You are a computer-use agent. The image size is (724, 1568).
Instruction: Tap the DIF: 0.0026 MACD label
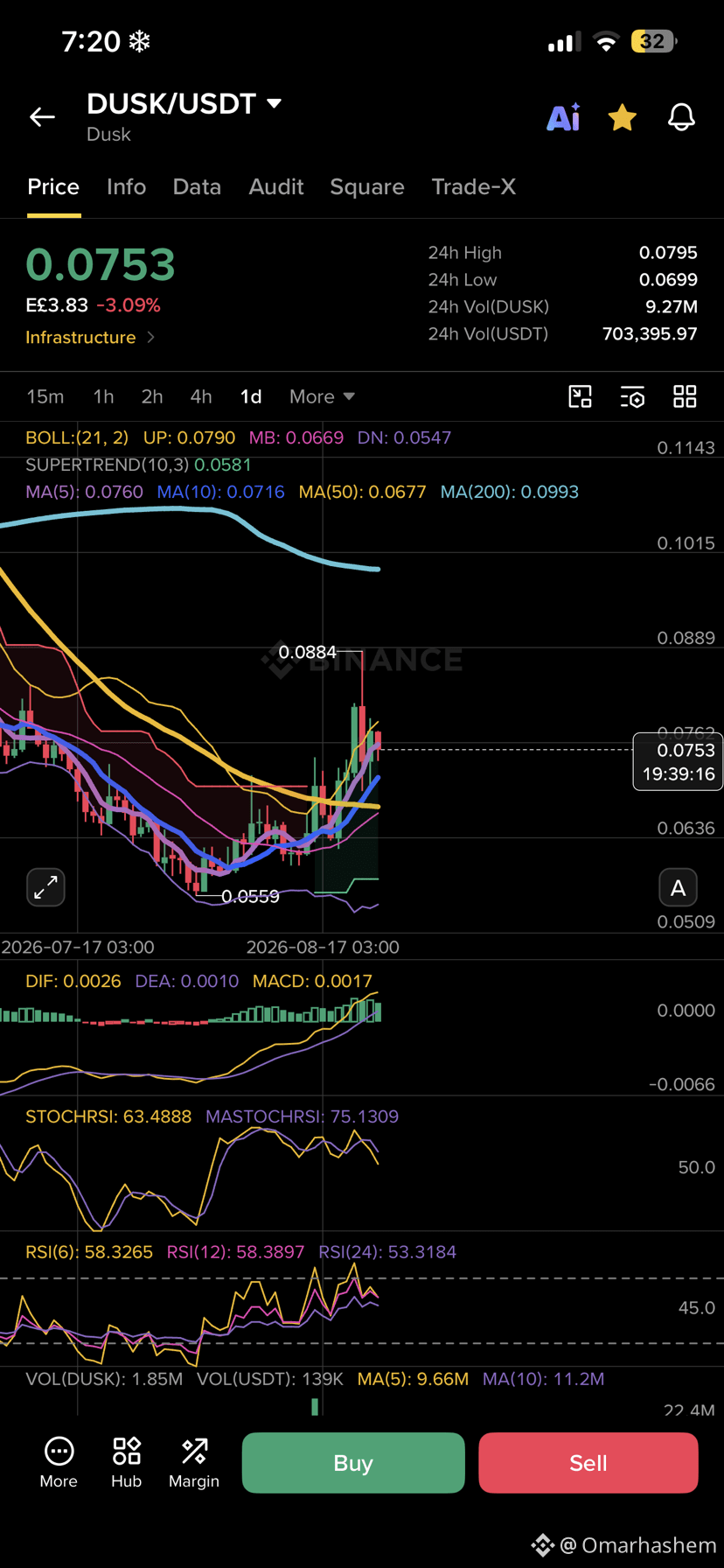[x=73, y=981]
